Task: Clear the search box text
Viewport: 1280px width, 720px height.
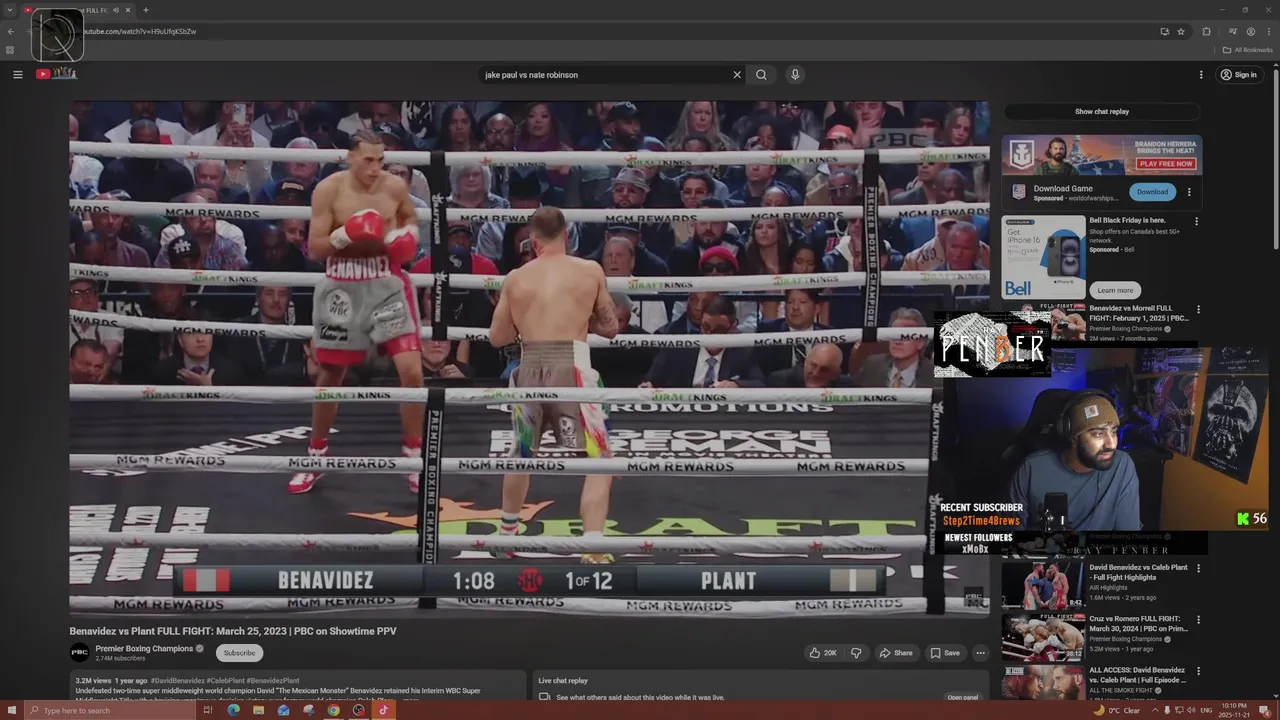Action: click(737, 74)
